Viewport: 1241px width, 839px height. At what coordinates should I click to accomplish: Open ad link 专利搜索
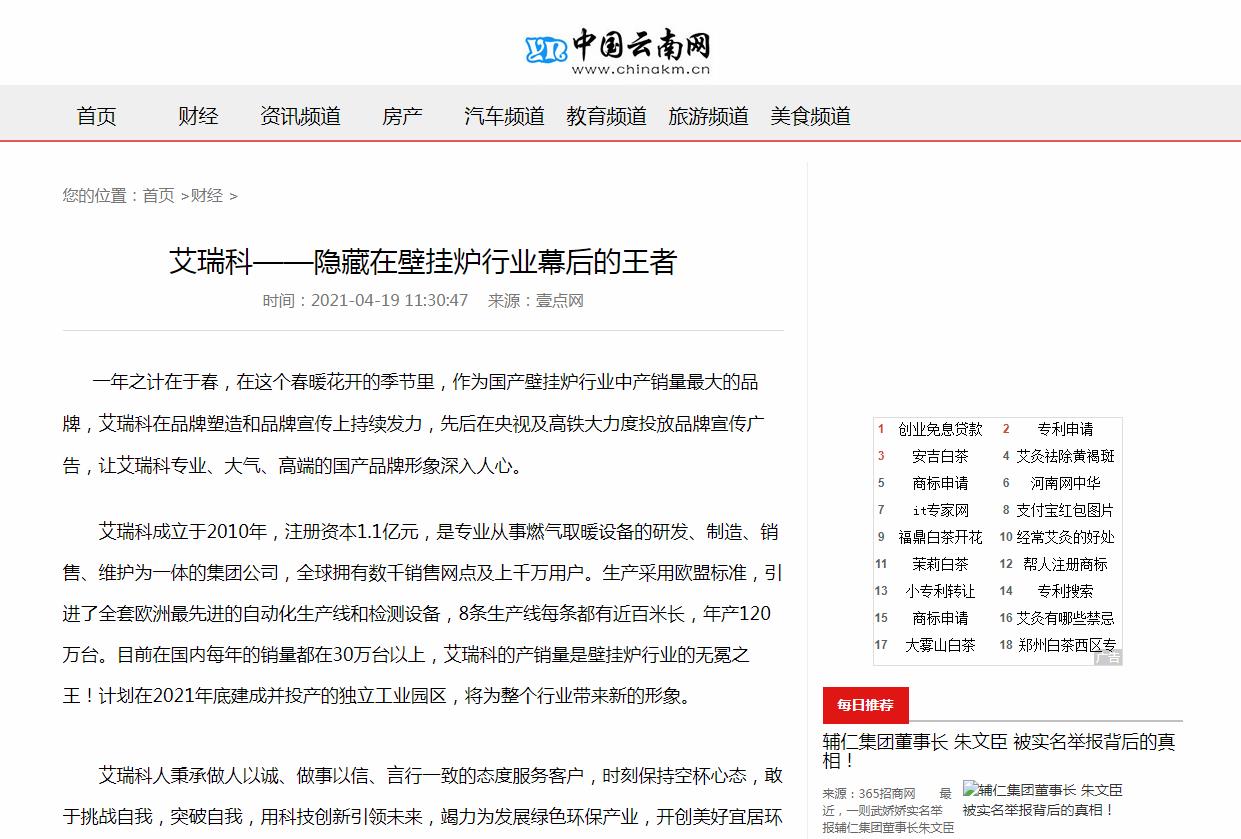coord(1065,591)
